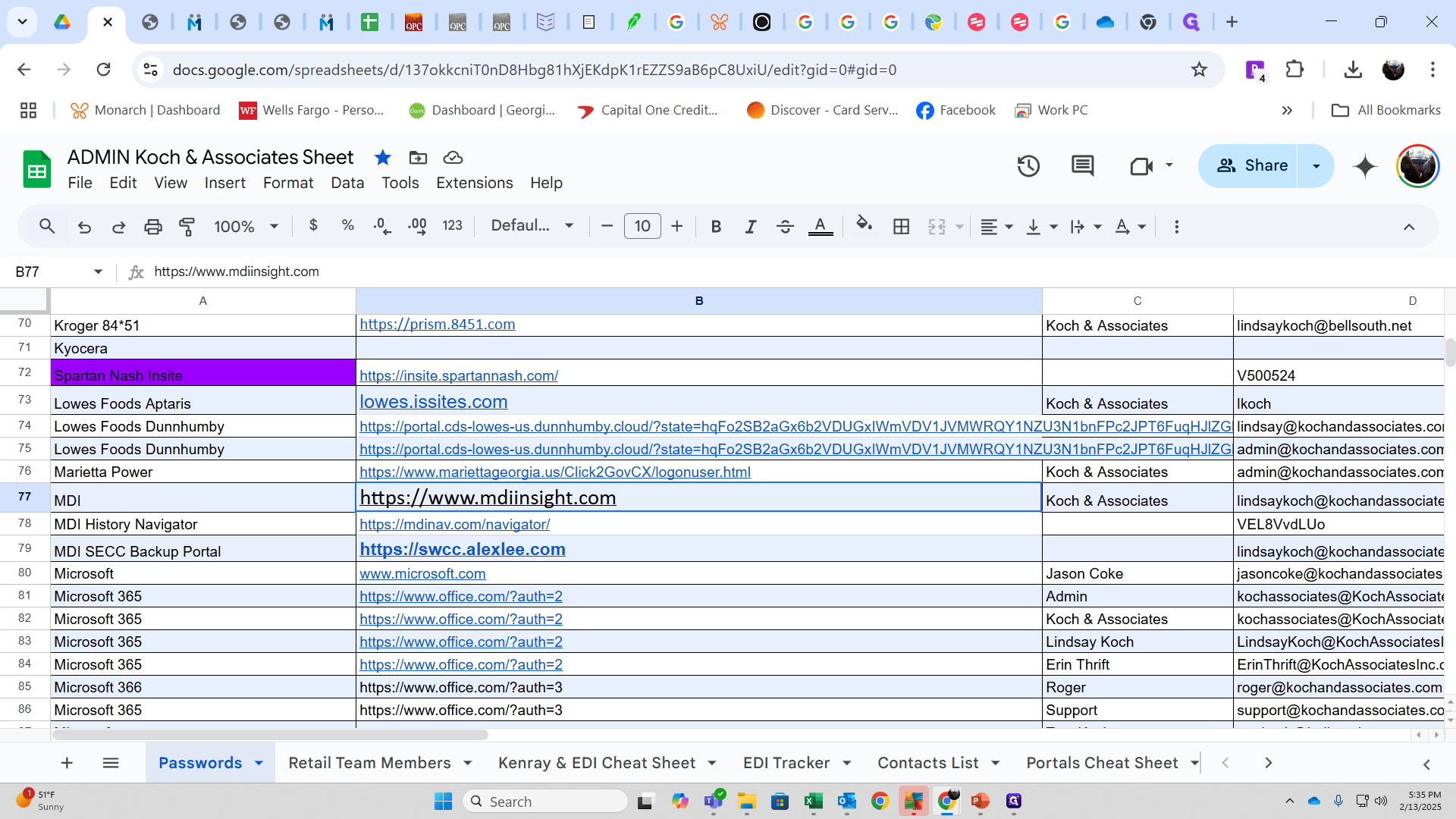The image size is (1456, 819).
Task: Increase decimal places
Action: (x=417, y=226)
